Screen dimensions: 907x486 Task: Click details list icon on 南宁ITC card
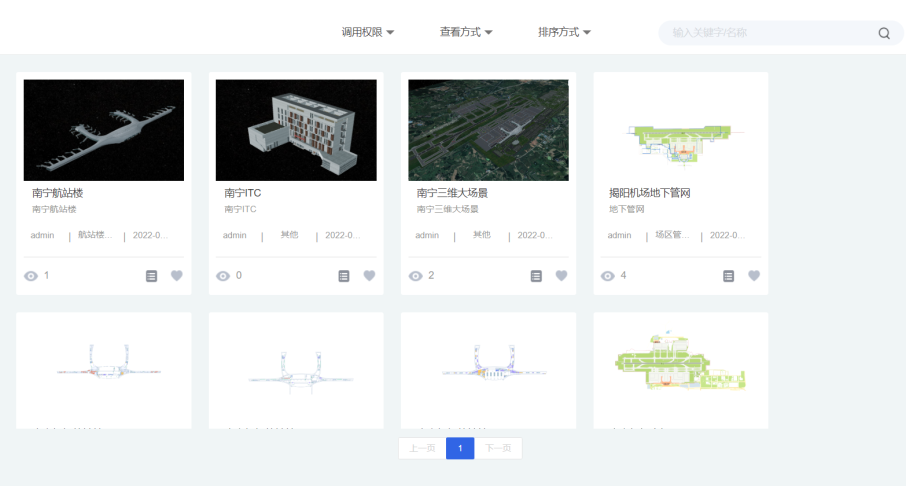[x=344, y=276]
